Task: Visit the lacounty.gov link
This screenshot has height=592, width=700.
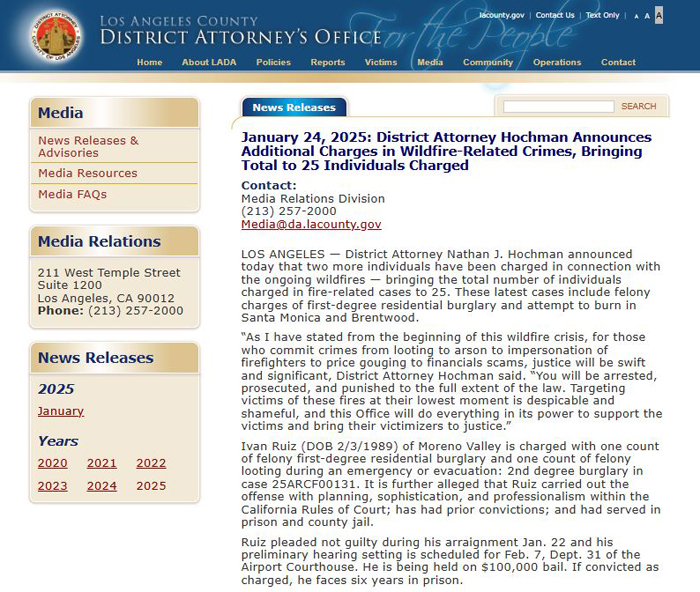Action: [502, 15]
